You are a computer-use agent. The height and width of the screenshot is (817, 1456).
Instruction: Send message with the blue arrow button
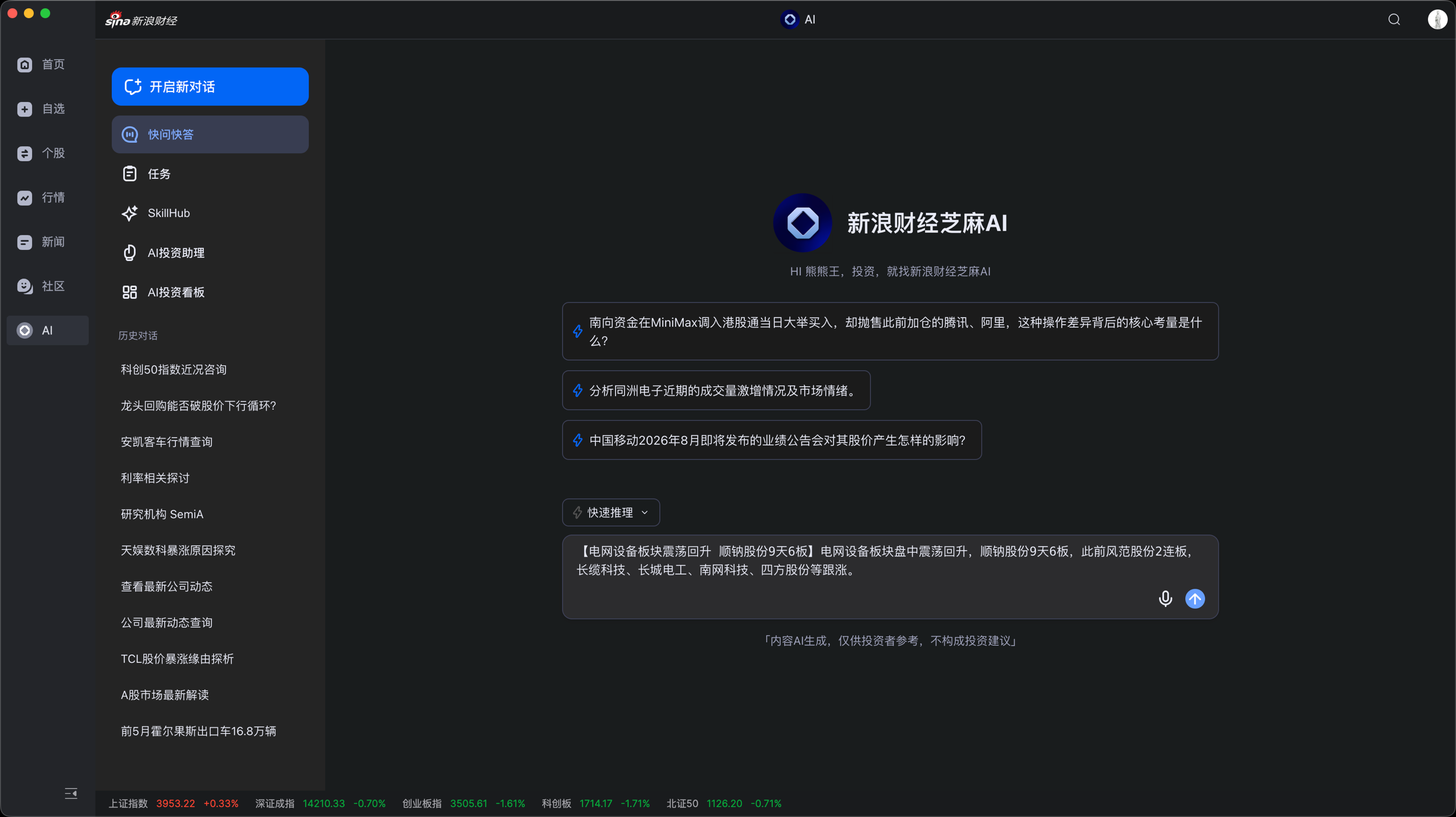[x=1195, y=598]
